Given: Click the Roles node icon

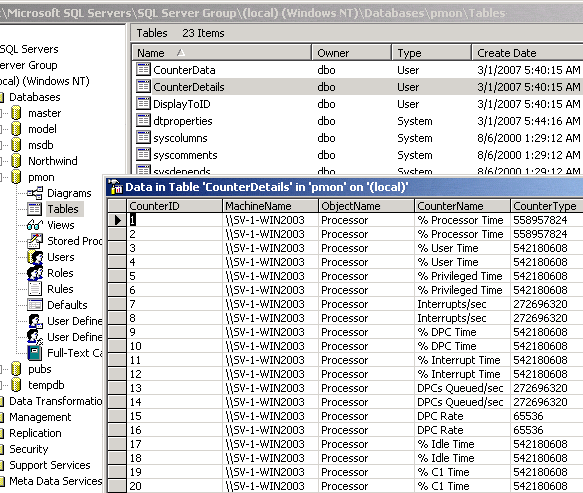Looking at the screenshot, I should click(35, 273).
